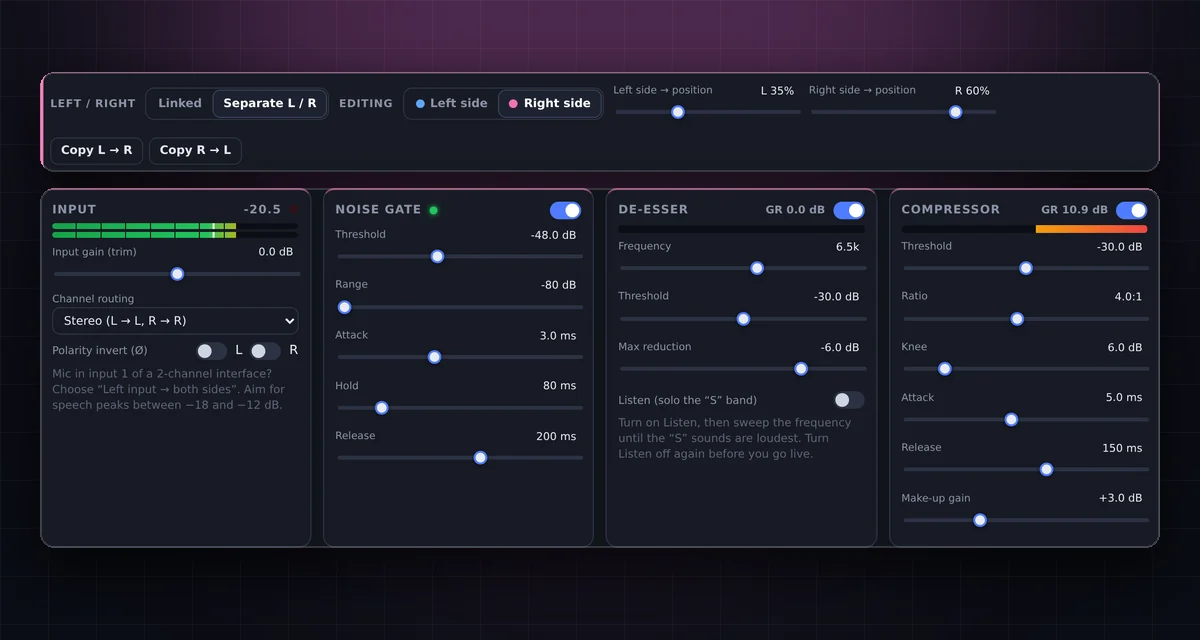Click the GR 0.0 dB de-esser readout
This screenshot has height=640, width=1200.
[795, 210]
